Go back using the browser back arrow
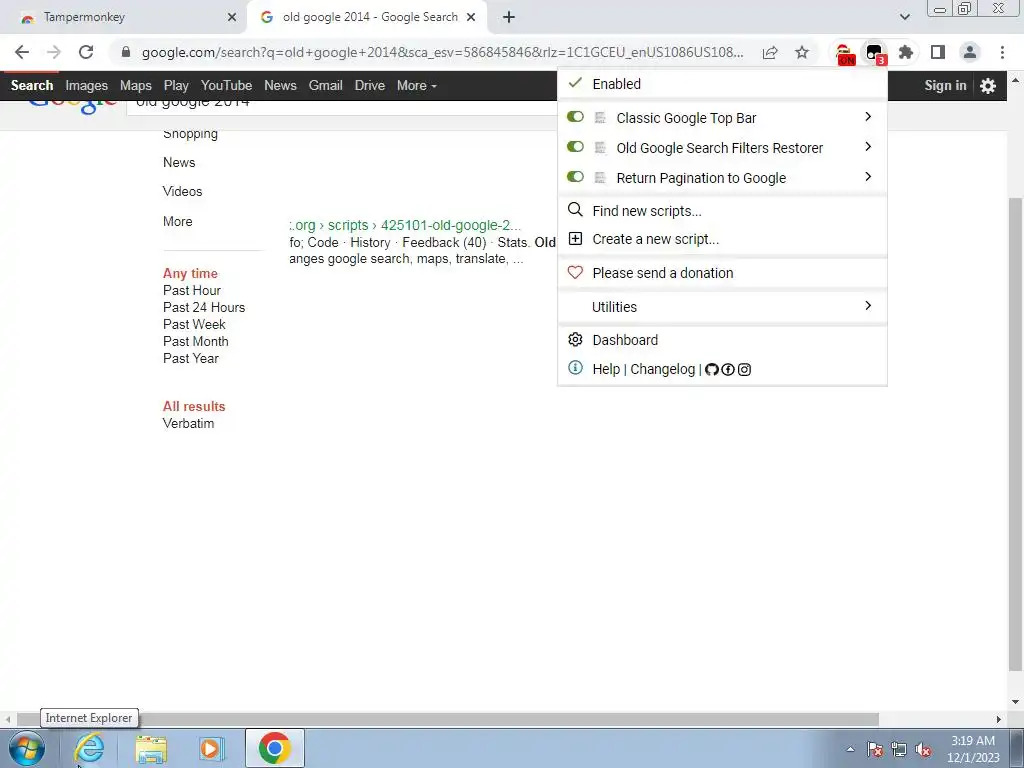This screenshot has height=768, width=1024. tap(22, 52)
